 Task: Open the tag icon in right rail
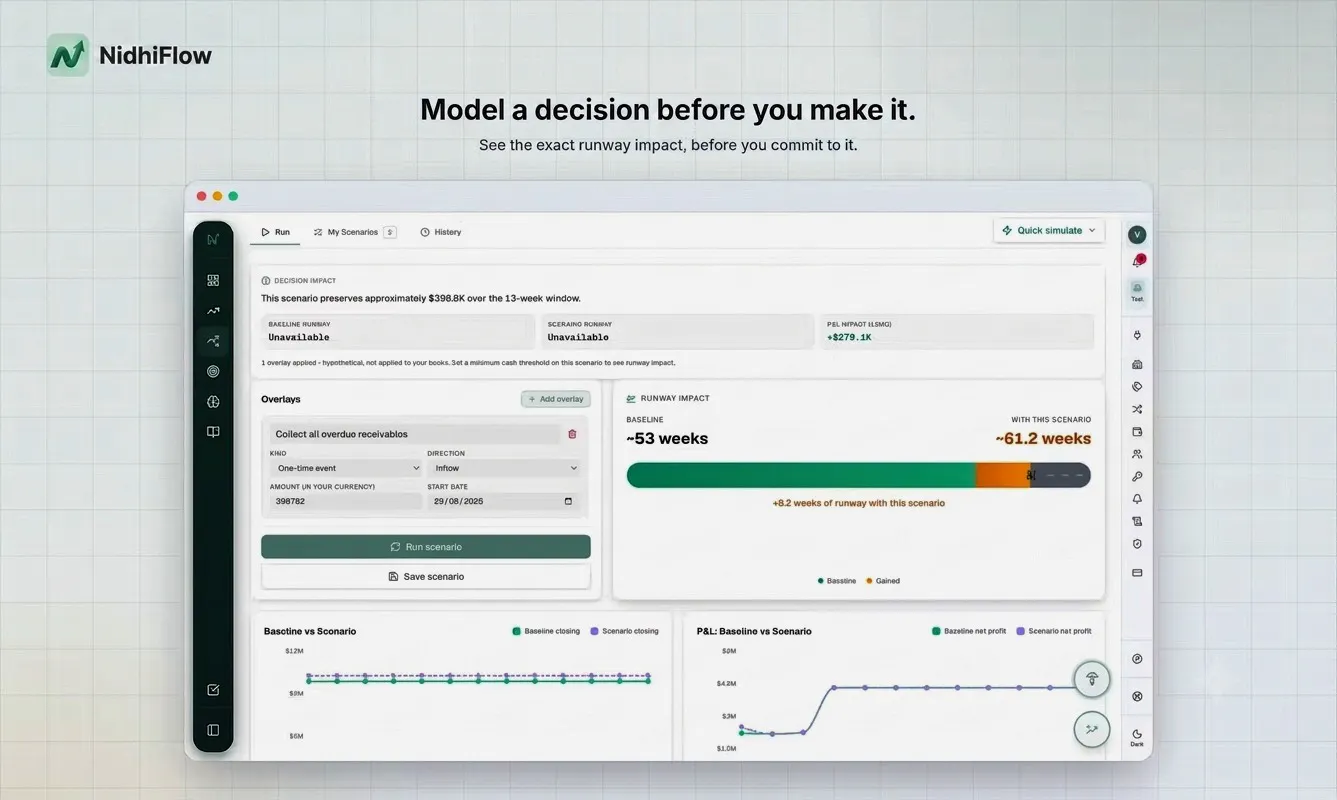[x=1137, y=386]
